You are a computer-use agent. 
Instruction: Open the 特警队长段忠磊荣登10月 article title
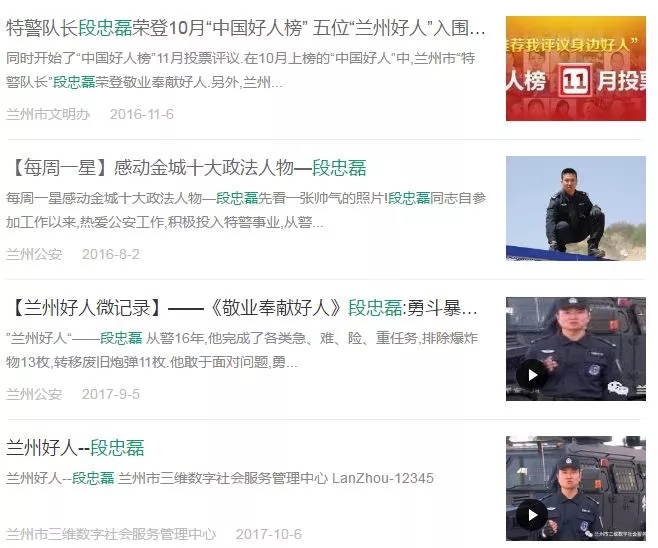pos(246,28)
